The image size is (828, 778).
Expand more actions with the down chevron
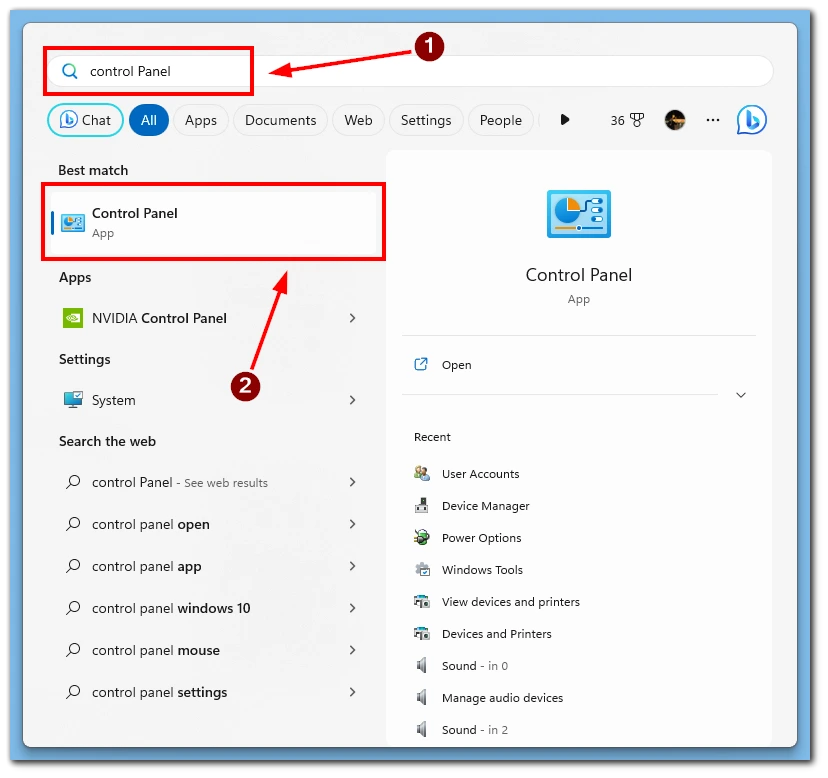pos(741,395)
